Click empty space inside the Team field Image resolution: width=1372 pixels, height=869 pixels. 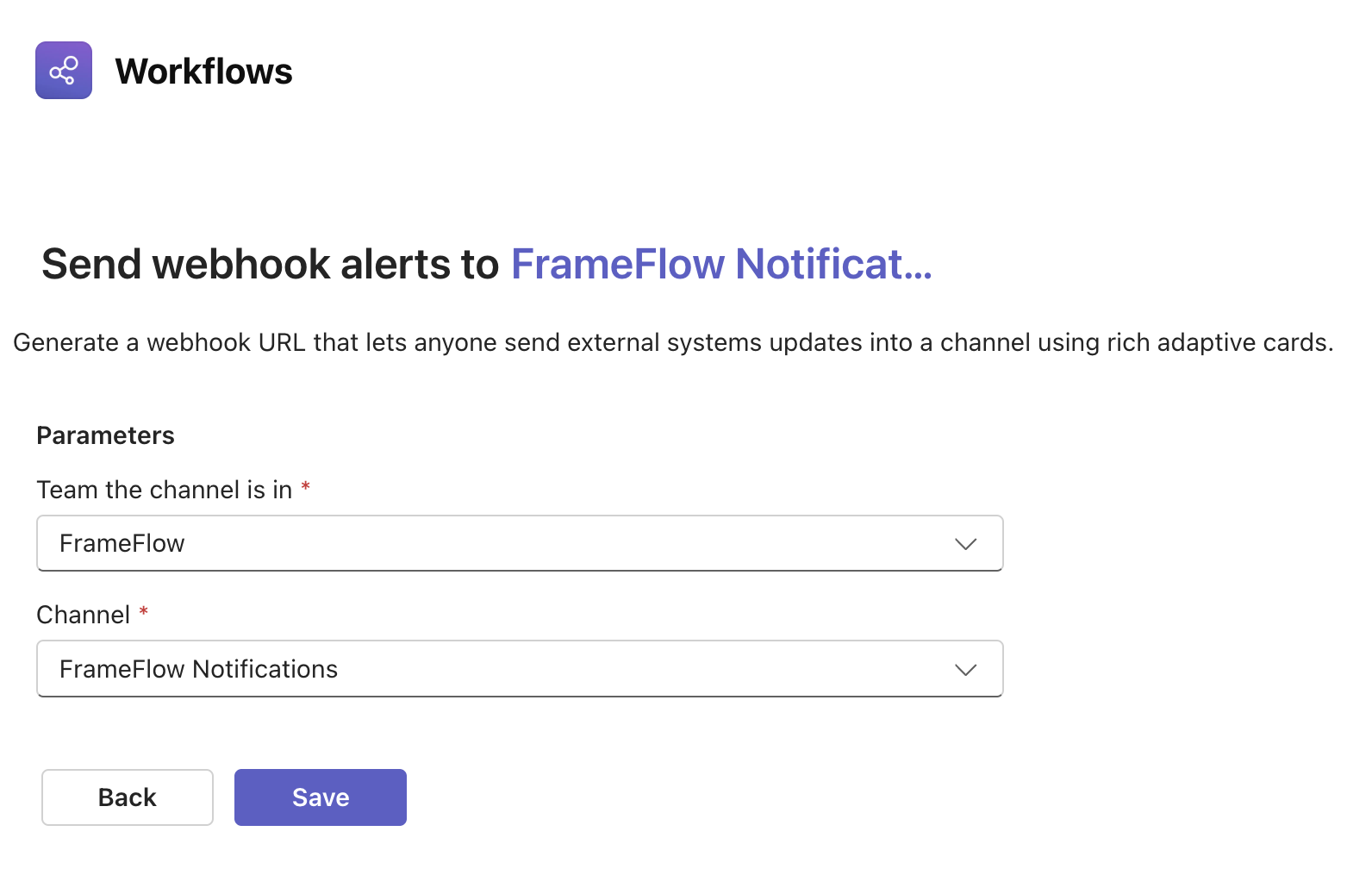[560, 544]
